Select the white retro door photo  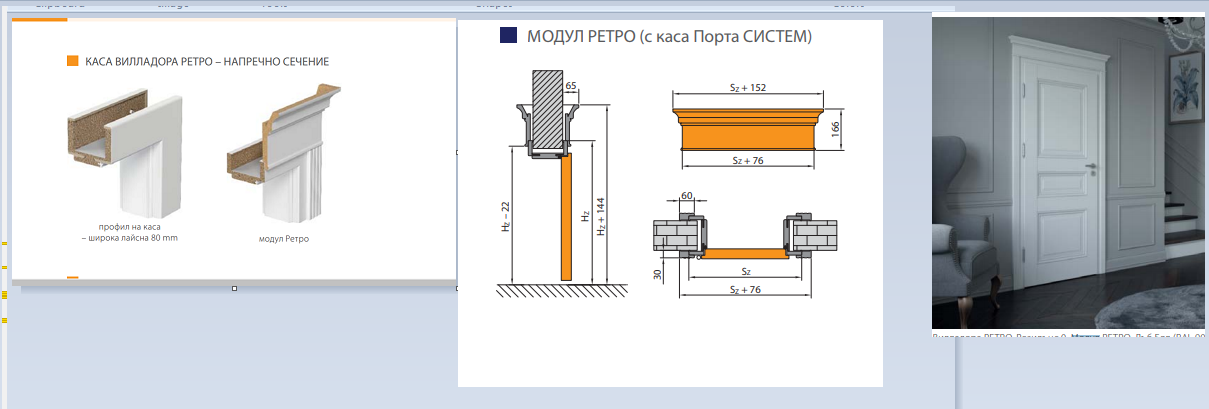tap(1069, 172)
